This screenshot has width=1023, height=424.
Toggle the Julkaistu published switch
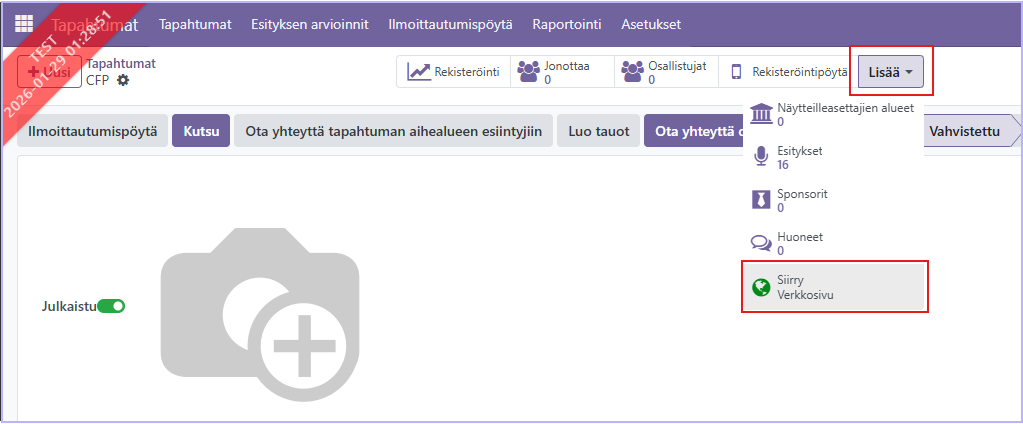click(111, 306)
